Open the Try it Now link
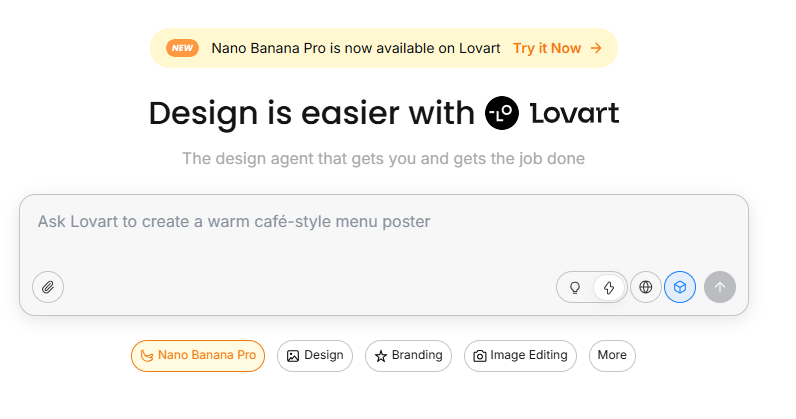796x419 pixels. click(547, 48)
